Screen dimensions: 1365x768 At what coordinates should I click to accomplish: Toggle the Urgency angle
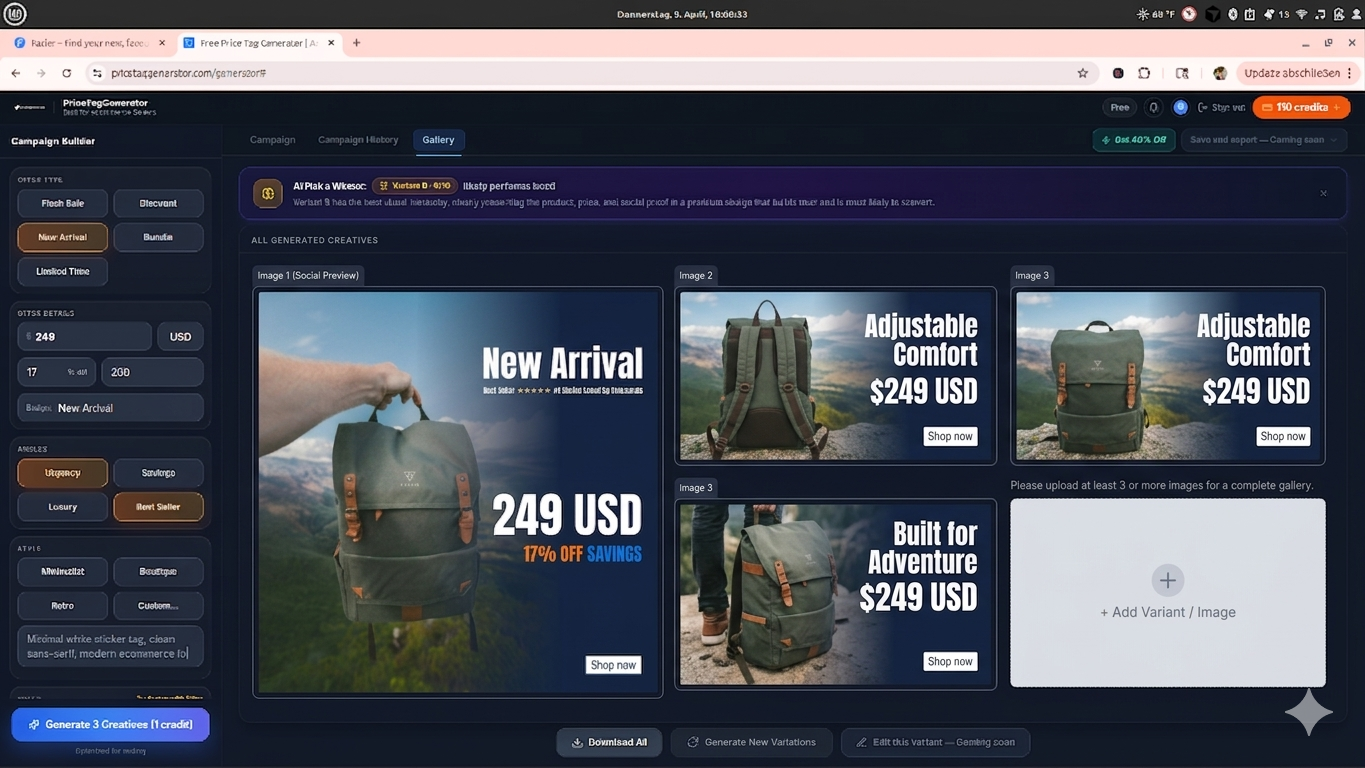coord(63,473)
